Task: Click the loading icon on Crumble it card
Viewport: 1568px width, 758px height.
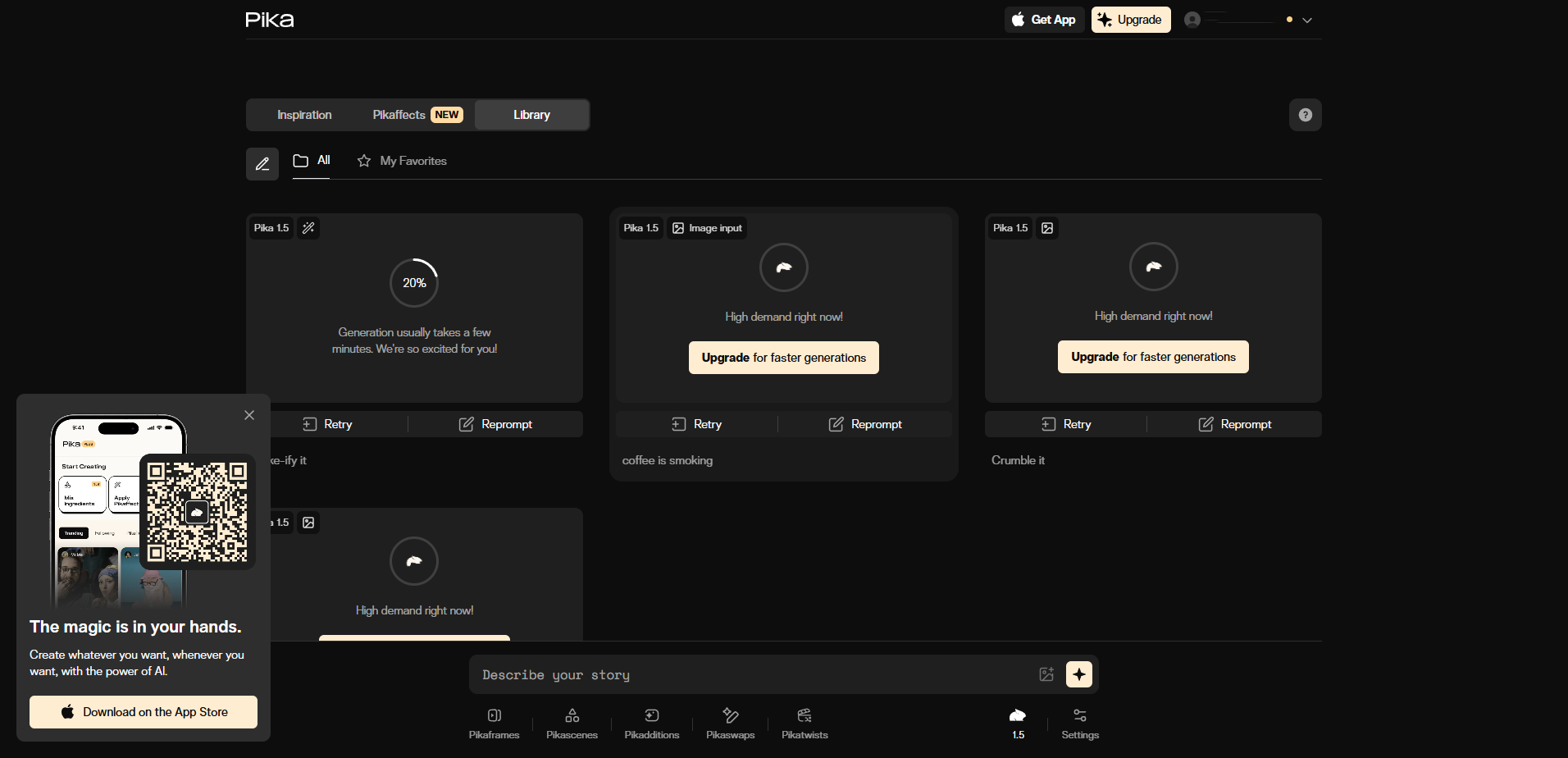Action: tap(1154, 267)
